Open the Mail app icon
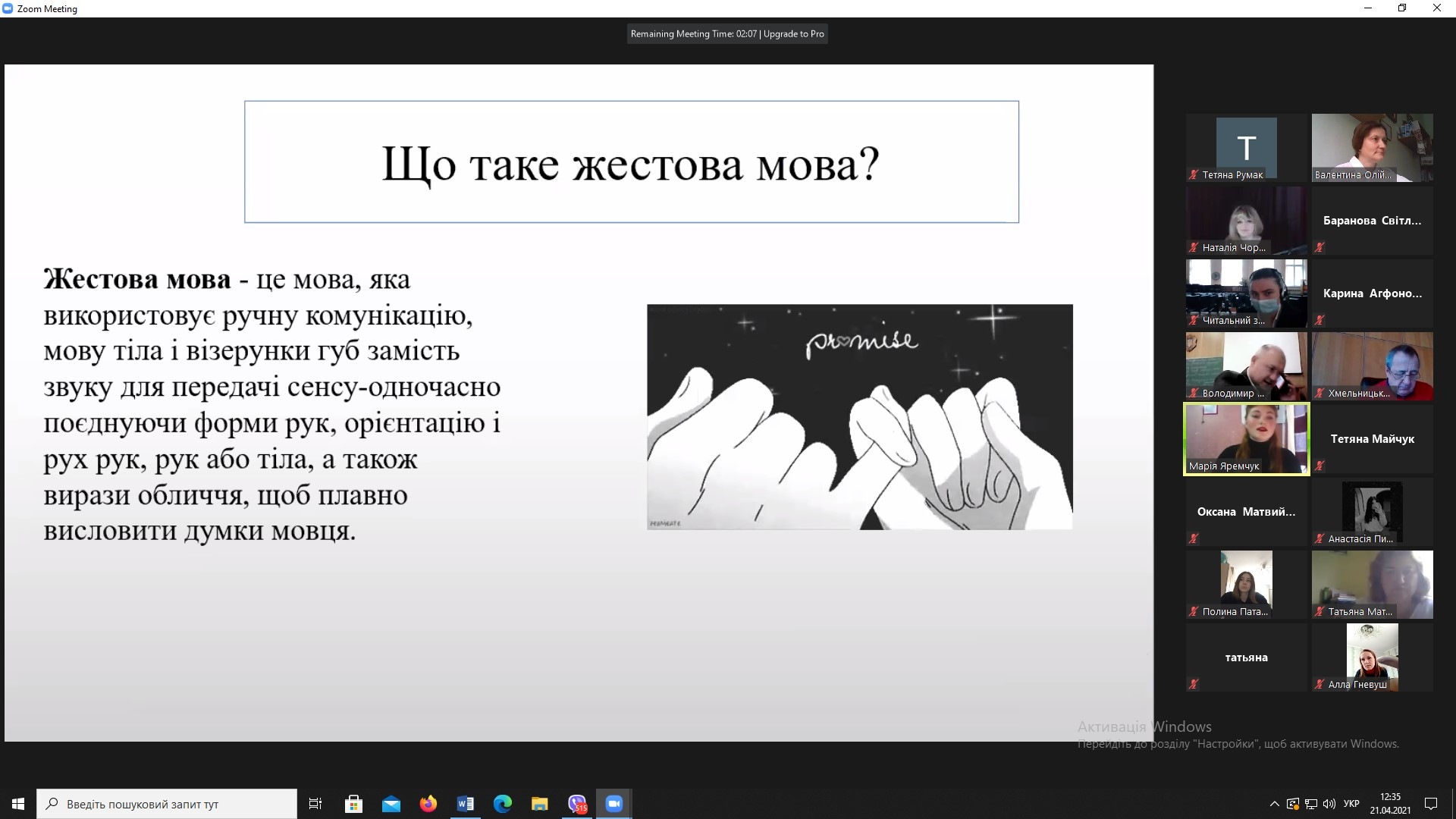This screenshot has width=1456, height=819. (391, 804)
